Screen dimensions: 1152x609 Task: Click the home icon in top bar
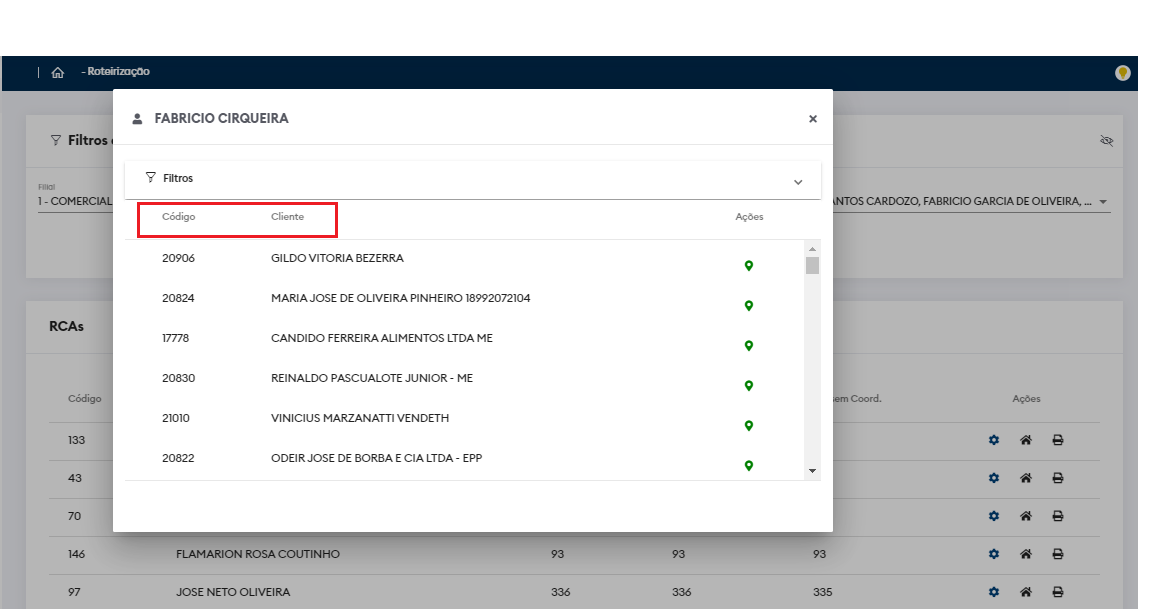(58, 72)
